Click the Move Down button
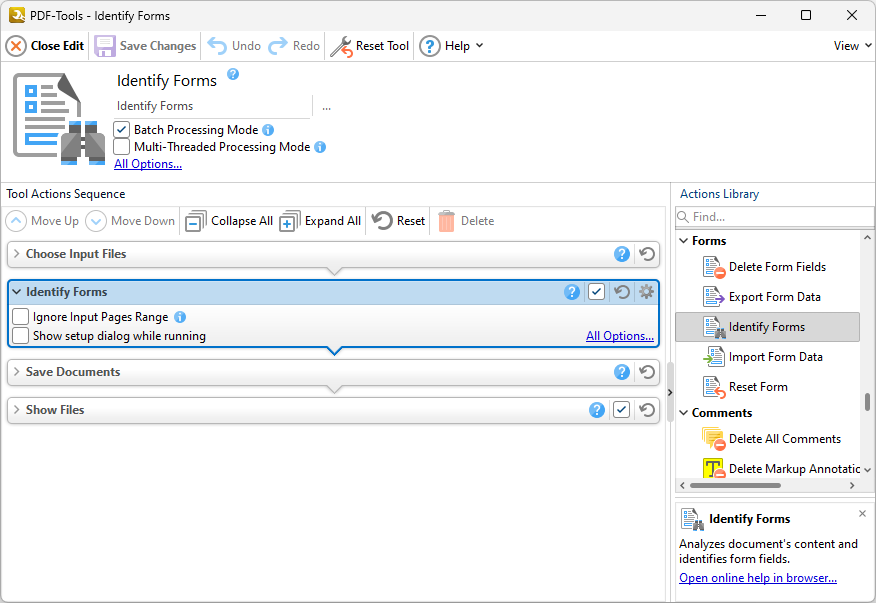This screenshot has width=876, height=603. coord(130,221)
